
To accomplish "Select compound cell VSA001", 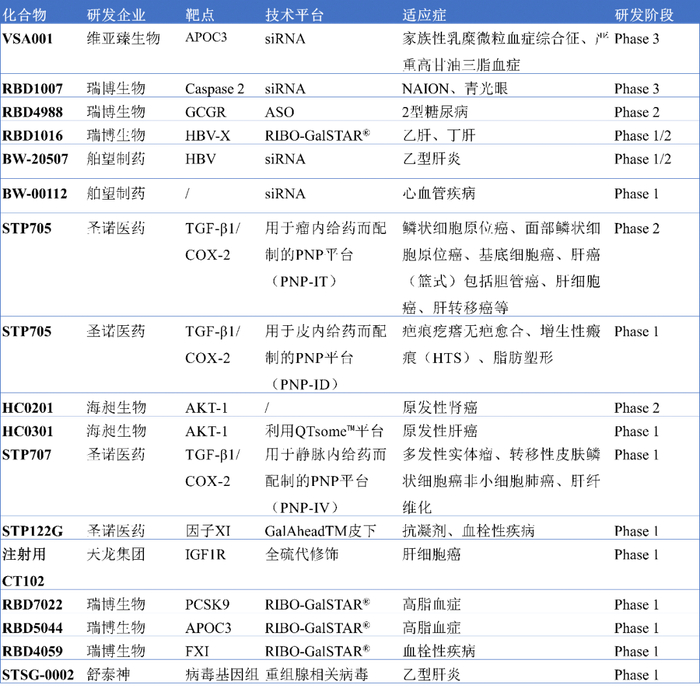I will [28, 38].
